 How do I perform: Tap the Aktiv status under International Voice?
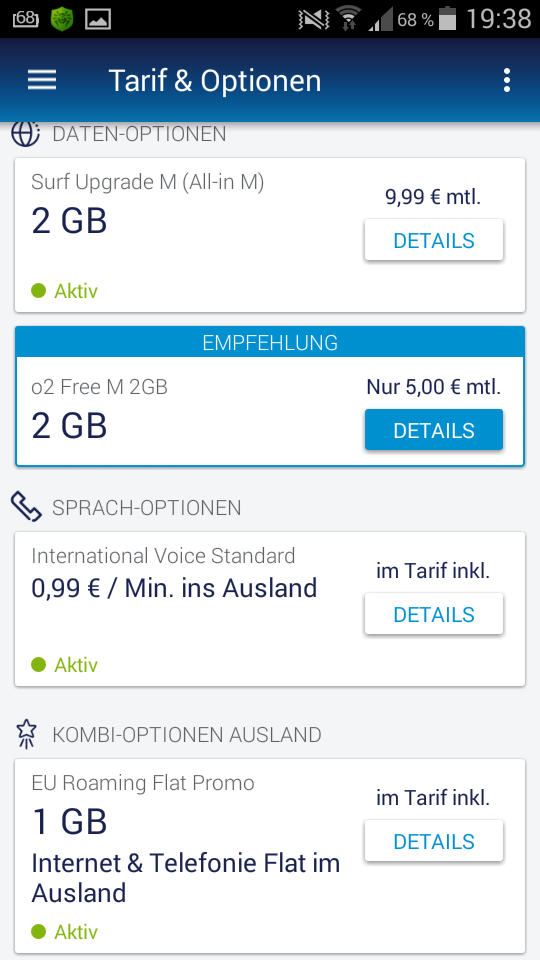[65, 664]
